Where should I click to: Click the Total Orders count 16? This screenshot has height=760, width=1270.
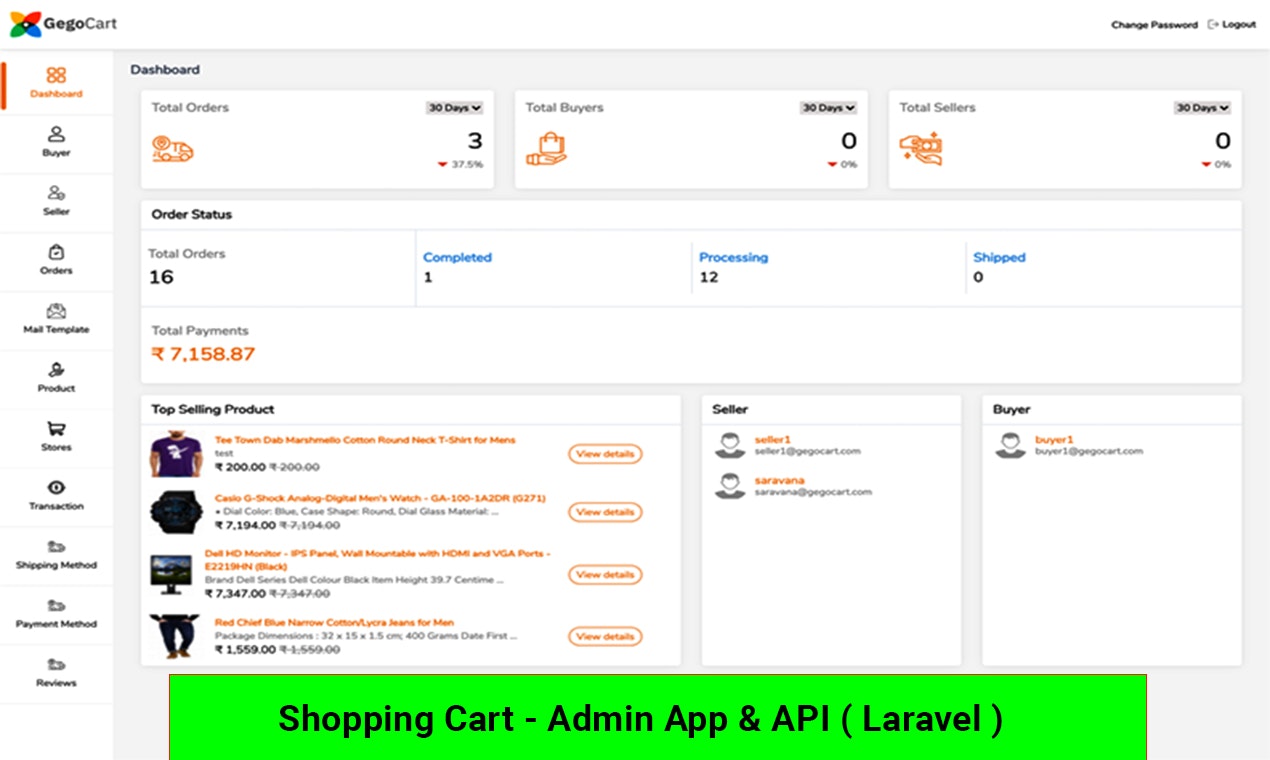[x=161, y=277]
